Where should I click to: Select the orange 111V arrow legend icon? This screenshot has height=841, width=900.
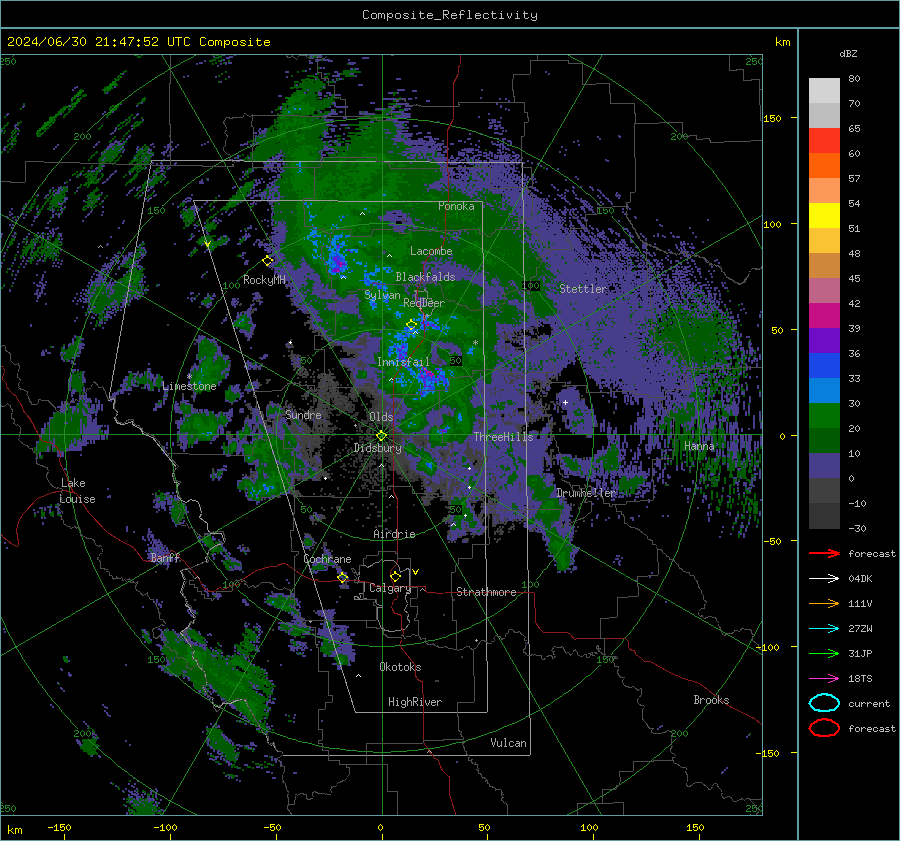pos(824,603)
